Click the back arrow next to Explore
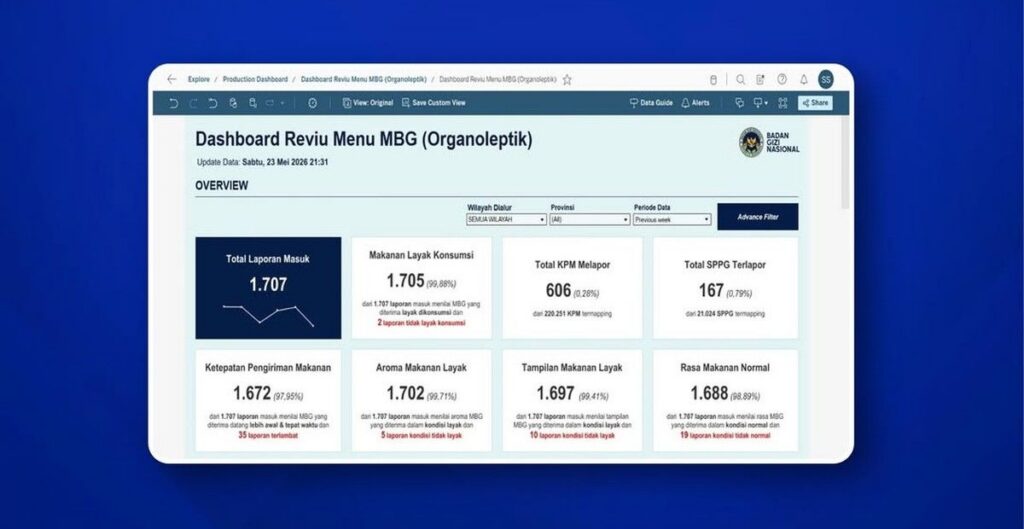The height and width of the screenshot is (529, 1024). pyautogui.click(x=172, y=79)
